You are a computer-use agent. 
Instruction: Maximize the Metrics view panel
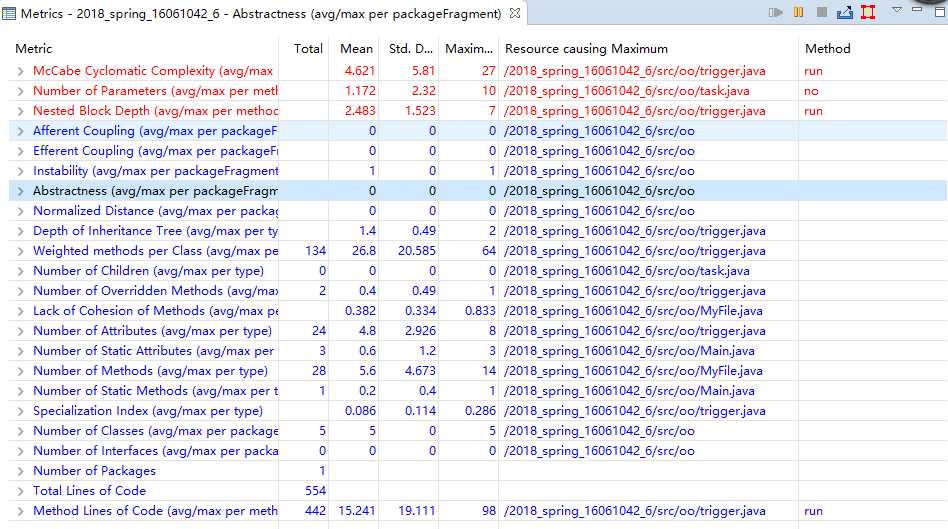(x=940, y=11)
